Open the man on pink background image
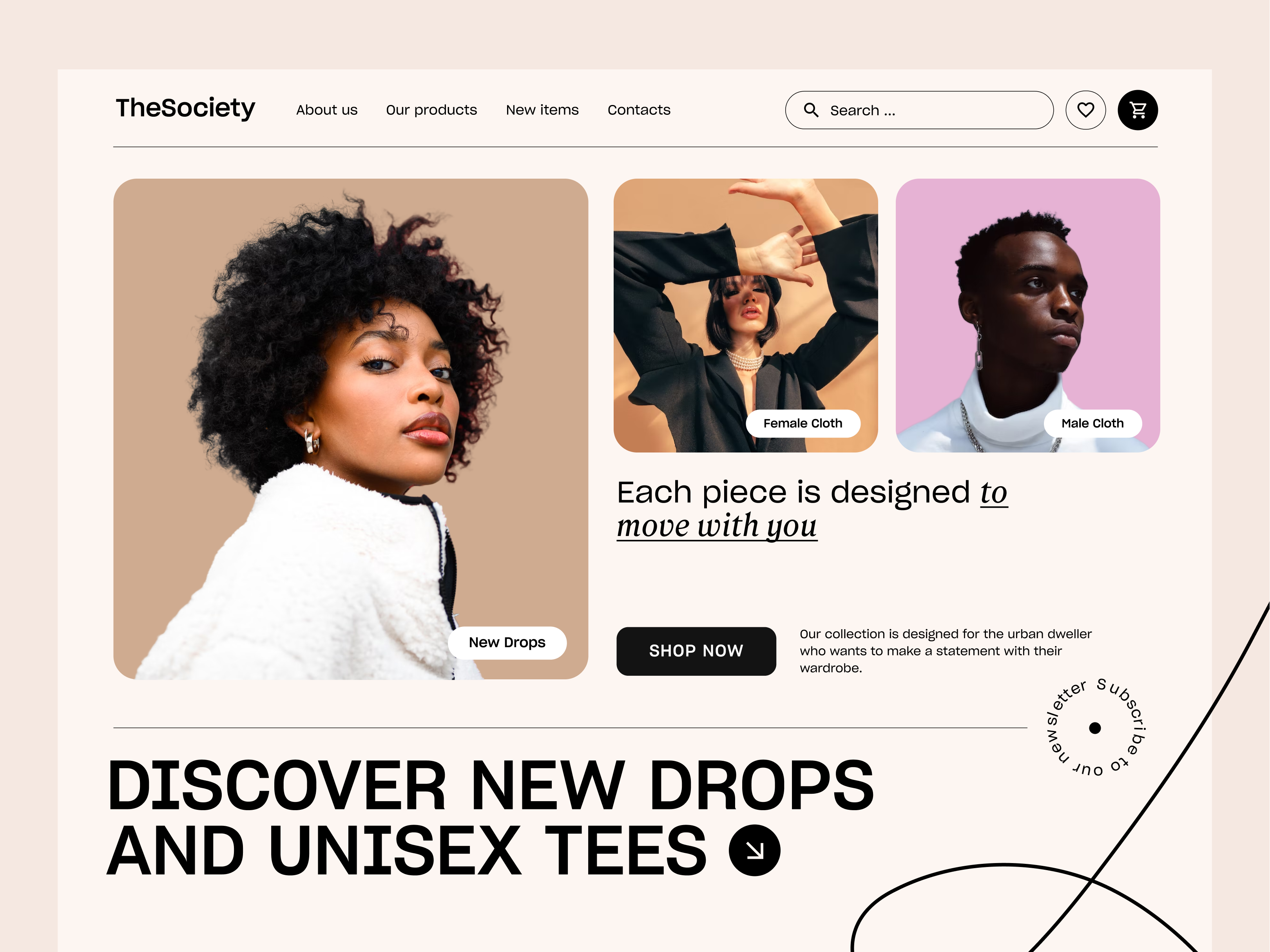Screen dimensions: 1270x952 (1027, 315)
